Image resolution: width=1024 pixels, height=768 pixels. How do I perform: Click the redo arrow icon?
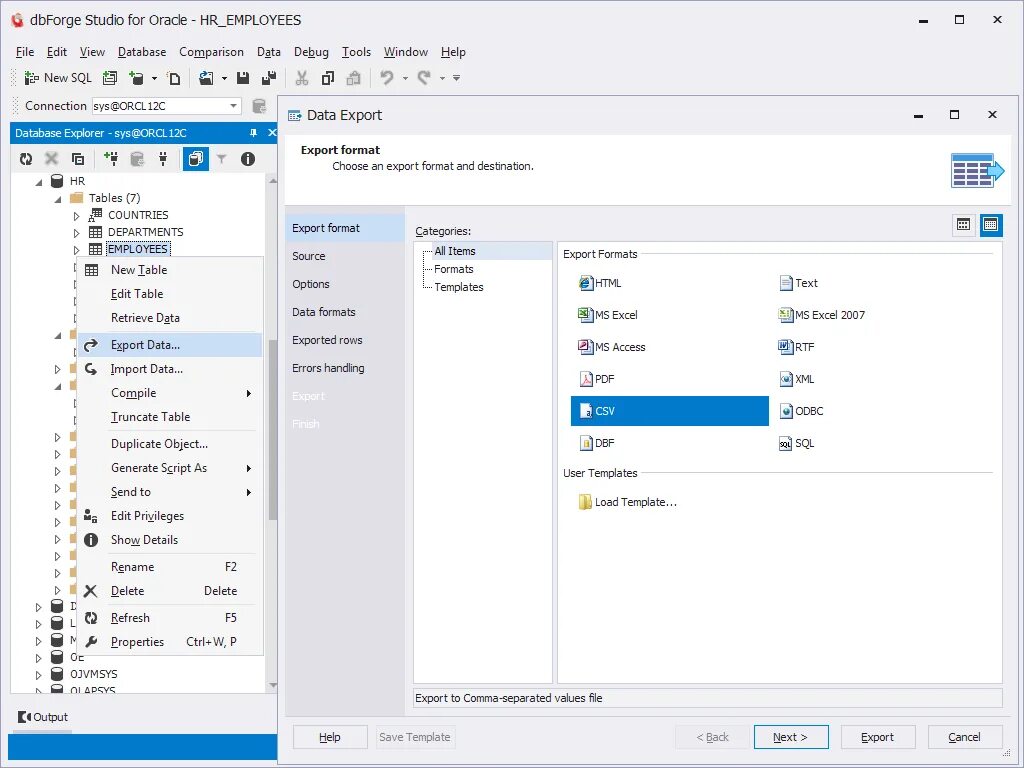point(424,78)
